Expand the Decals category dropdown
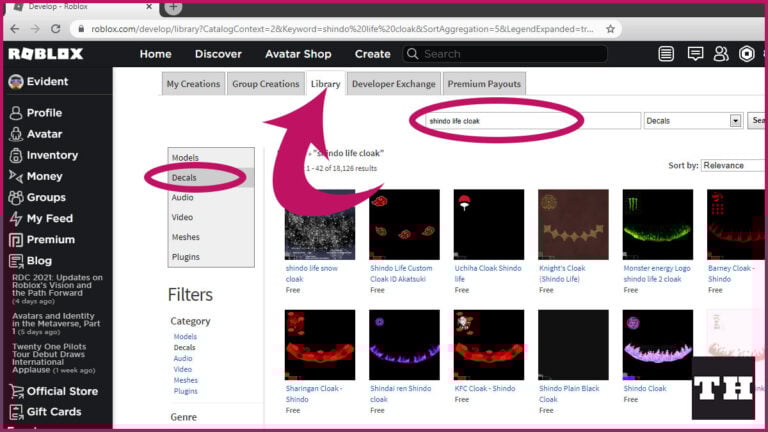Image resolution: width=768 pixels, height=432 pixels. 735,120
